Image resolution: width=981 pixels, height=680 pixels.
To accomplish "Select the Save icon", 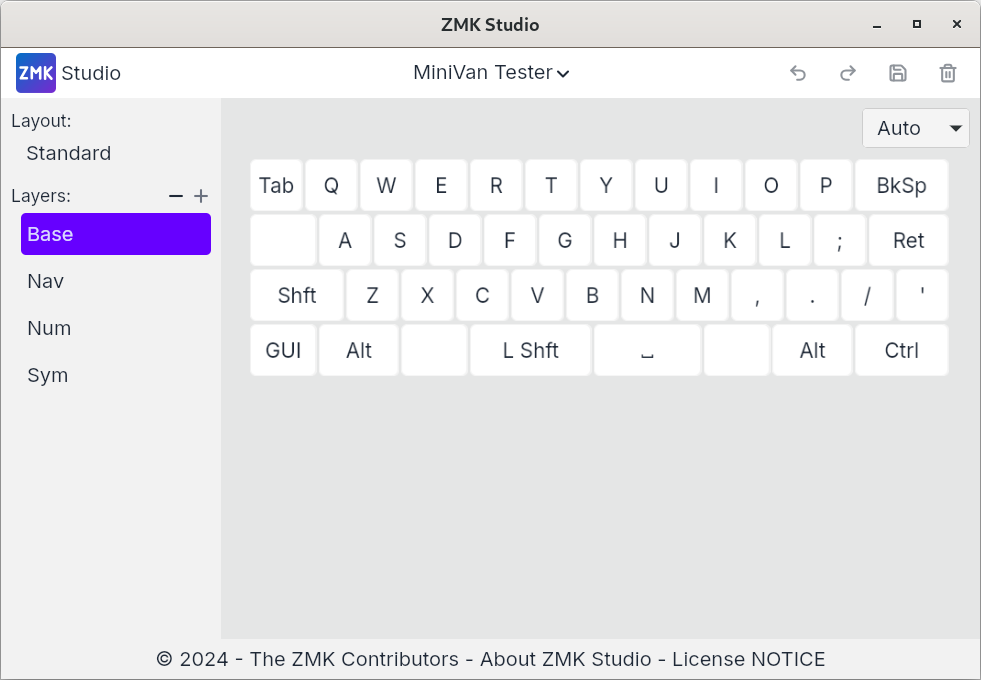I will (x=897, y=73).
